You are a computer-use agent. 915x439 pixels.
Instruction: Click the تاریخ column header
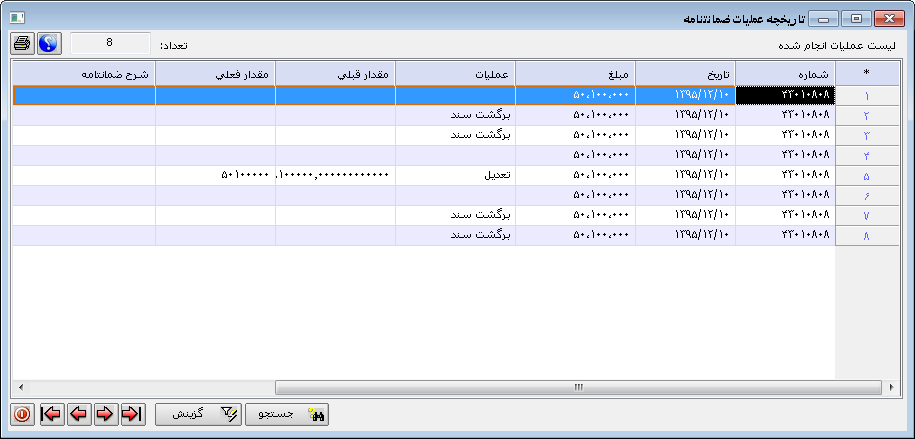point(685,74)
